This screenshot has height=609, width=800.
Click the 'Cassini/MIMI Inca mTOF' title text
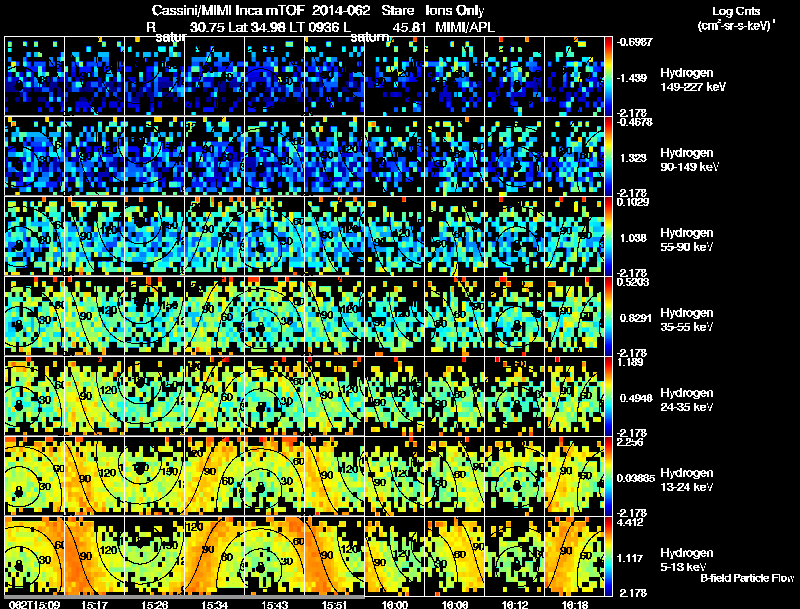tap(228, 10)
